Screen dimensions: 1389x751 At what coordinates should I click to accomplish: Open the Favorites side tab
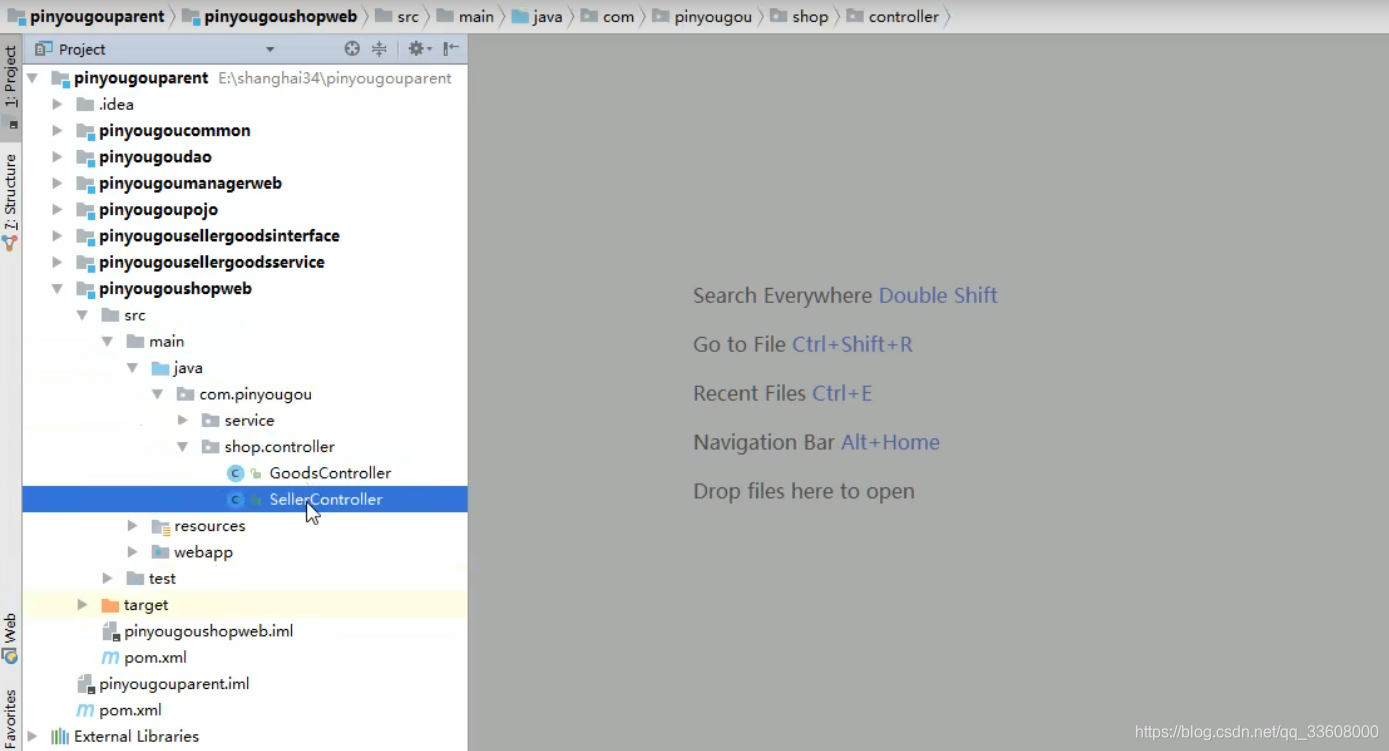[x=11, y=717]
